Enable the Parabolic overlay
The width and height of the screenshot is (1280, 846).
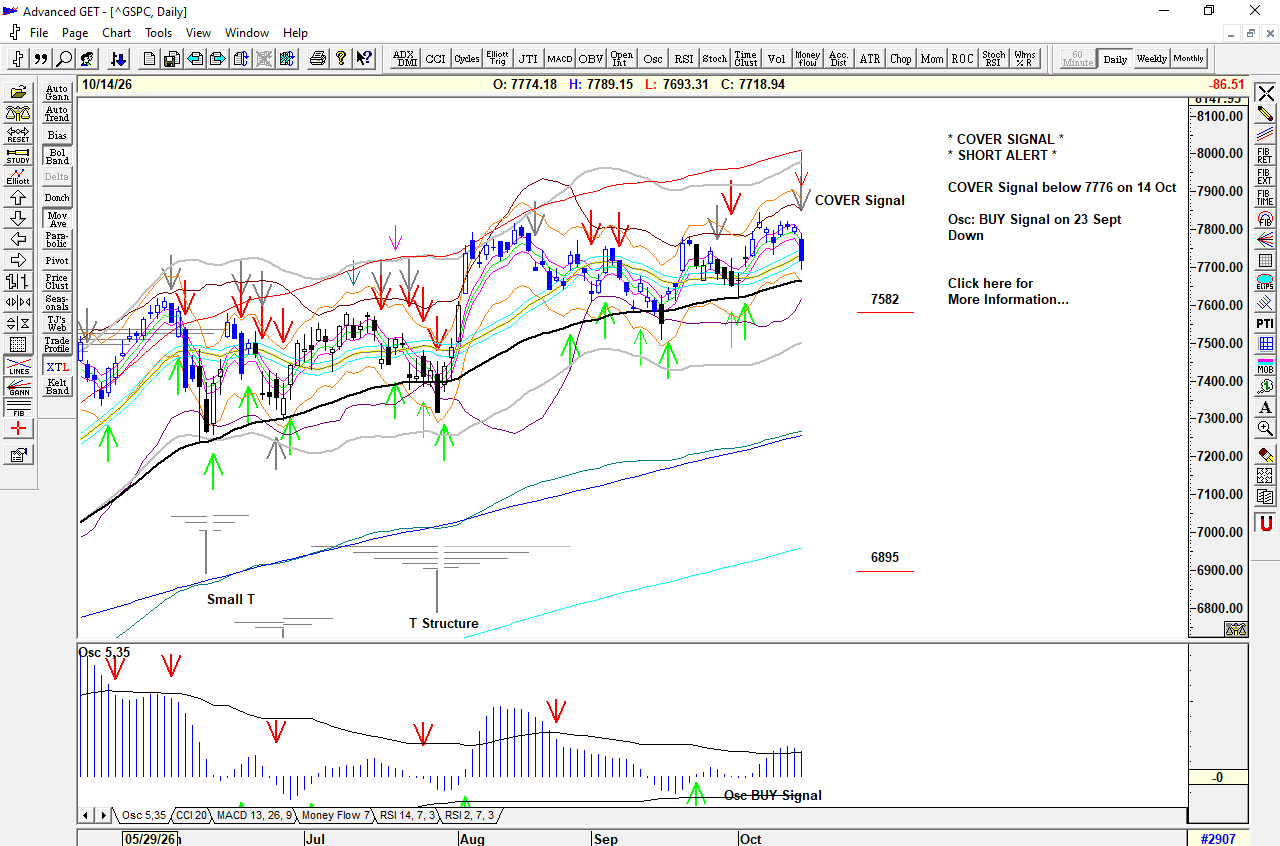pos(57,240)
